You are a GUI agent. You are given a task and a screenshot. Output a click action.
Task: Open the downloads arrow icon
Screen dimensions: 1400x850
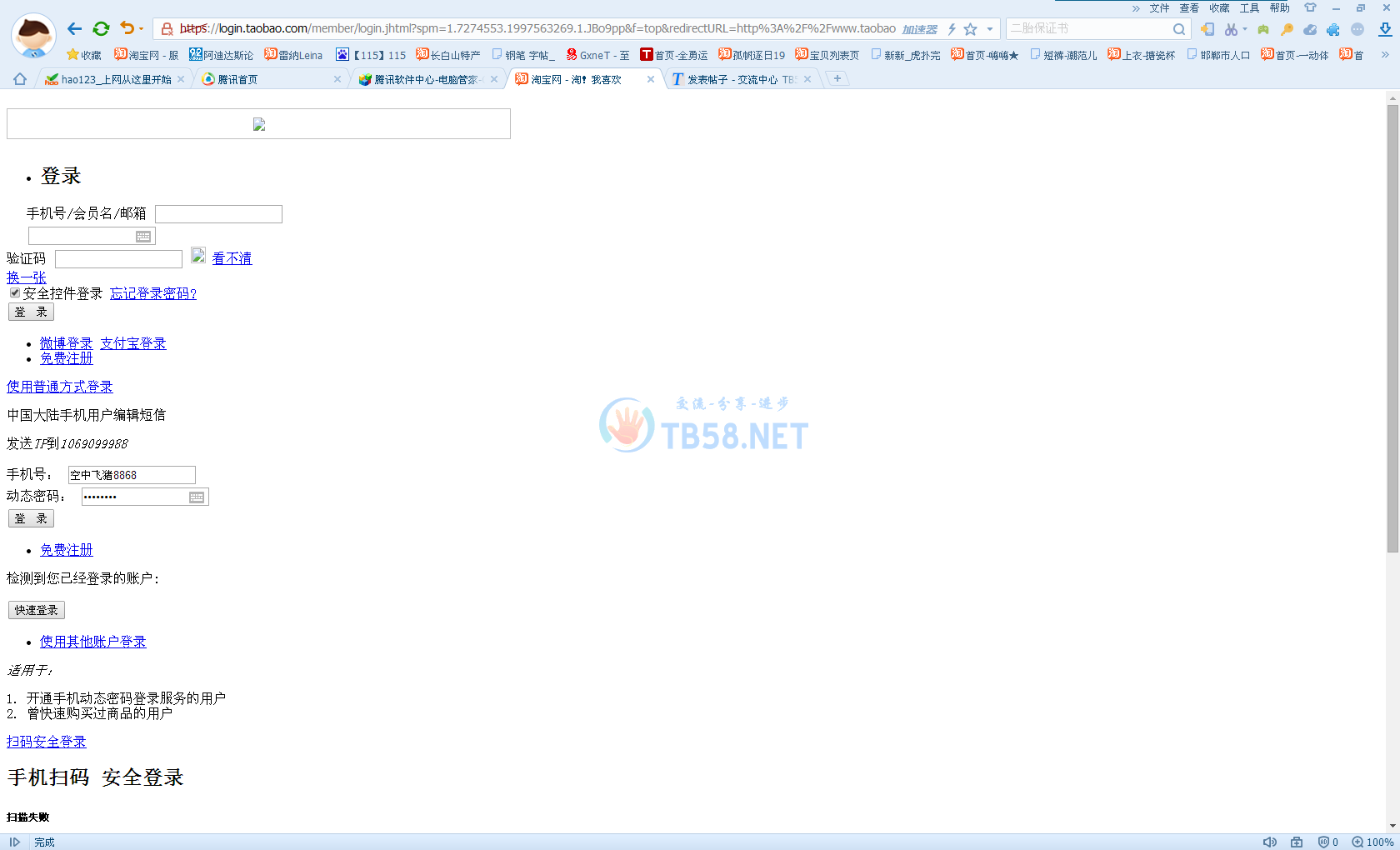click(1385, 29)
